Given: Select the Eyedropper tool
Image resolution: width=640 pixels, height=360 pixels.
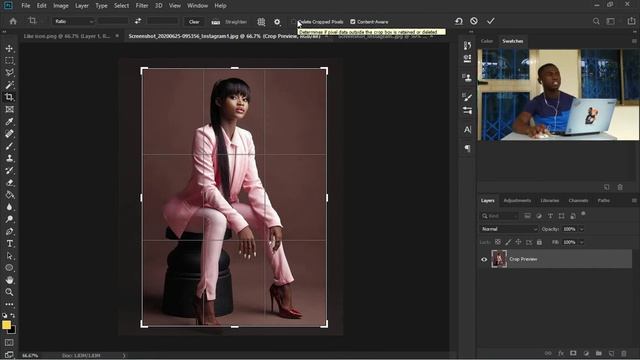Looking at the screenshot, I should (x=9, y=122).
